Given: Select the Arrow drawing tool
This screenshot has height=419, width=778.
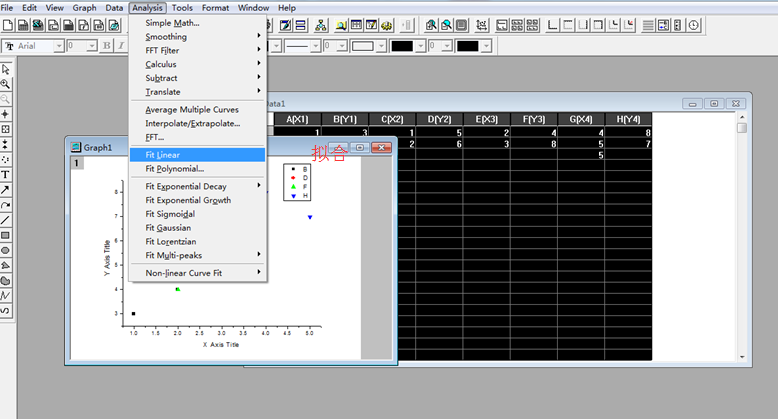Looking at the screenshot, I should coord(5,189).
